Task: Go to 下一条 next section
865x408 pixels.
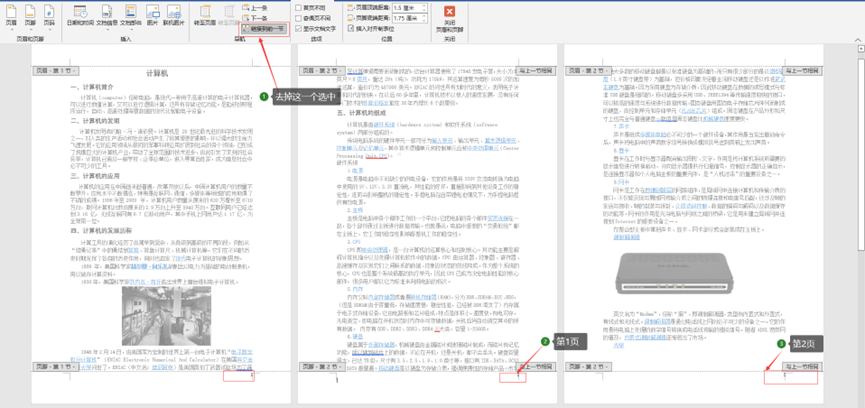Action: [x=255, y=18]
